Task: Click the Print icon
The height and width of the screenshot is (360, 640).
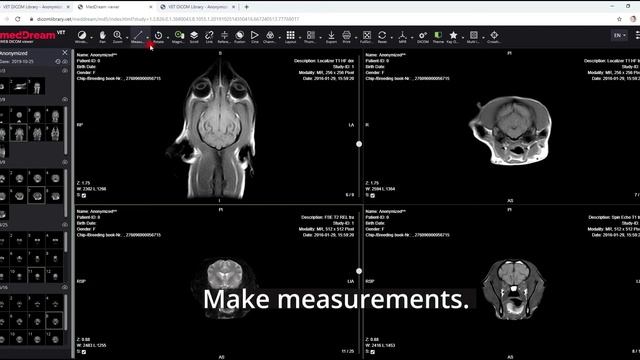Action: pos(347,36)
